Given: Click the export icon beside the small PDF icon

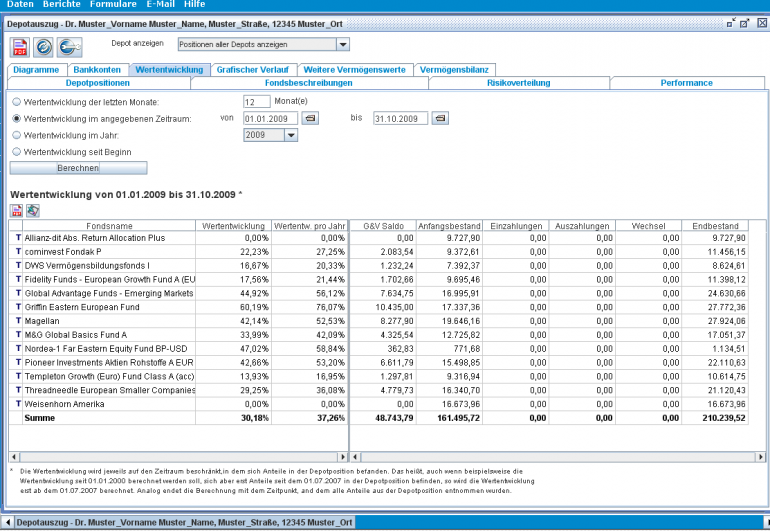Looking at the screenshot, I should coord(32,210).
